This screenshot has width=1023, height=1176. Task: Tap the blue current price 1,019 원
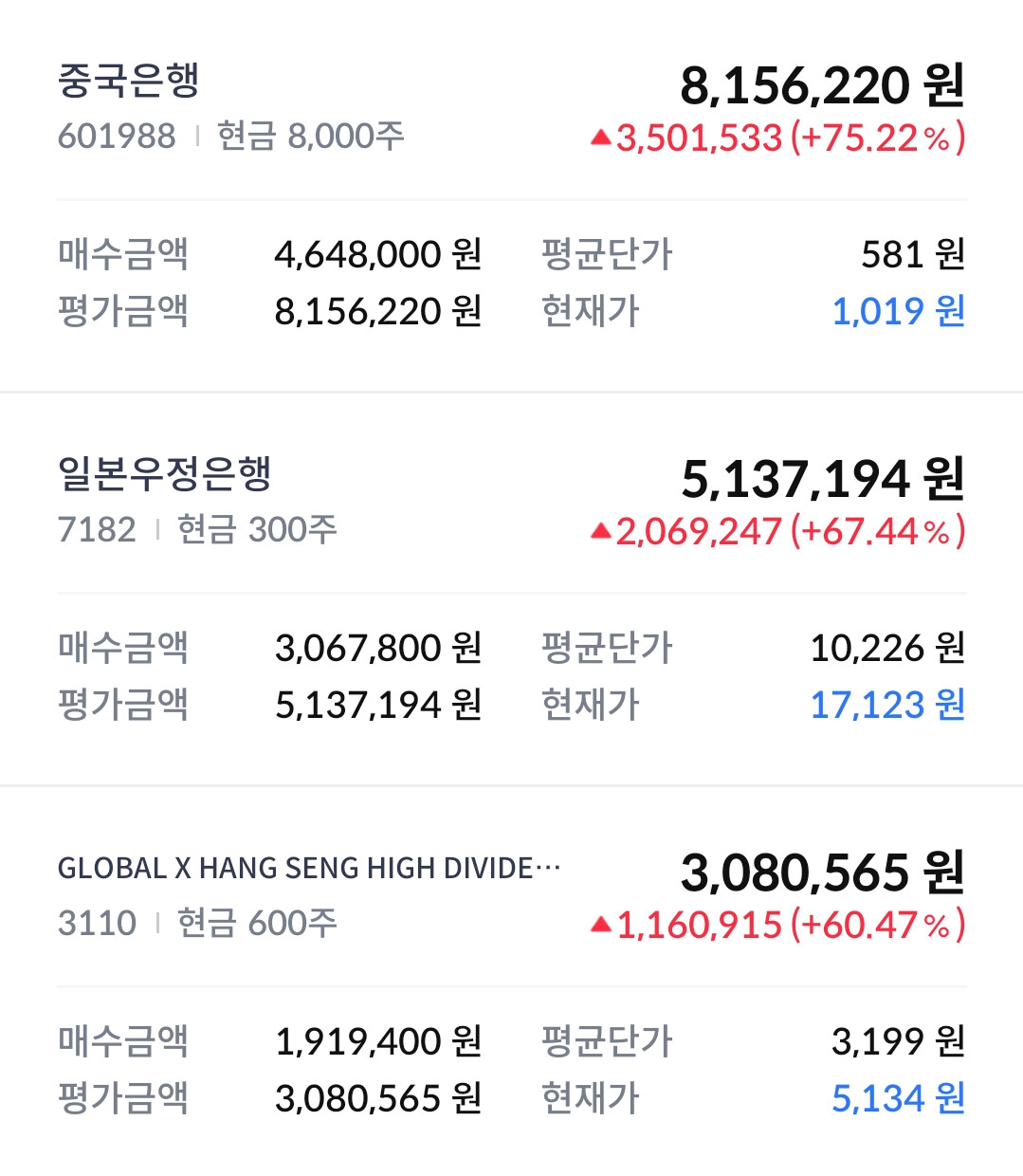[898, 311]
